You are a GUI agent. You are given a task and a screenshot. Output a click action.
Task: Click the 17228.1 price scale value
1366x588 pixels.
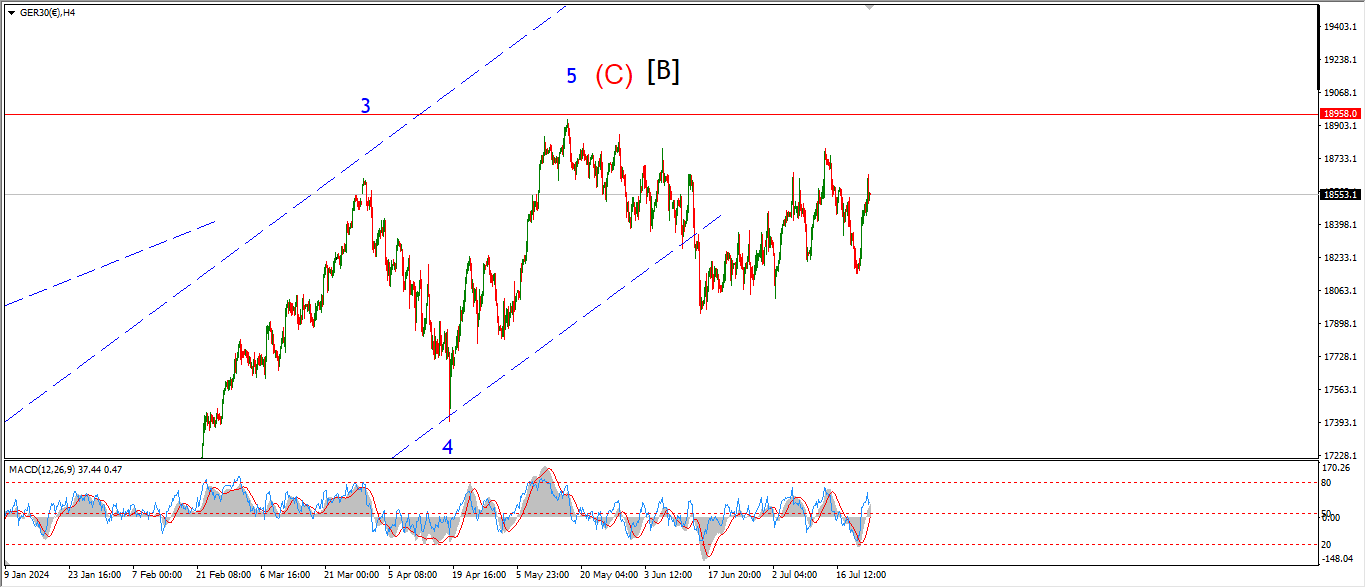click(1339, 455)
